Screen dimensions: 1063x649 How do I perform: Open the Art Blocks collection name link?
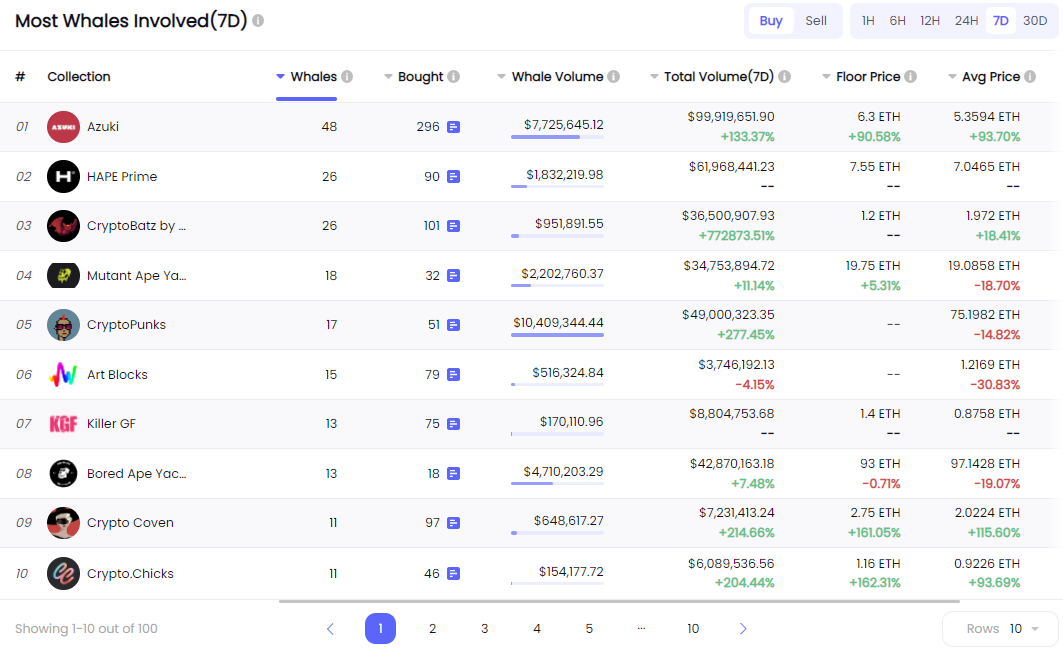[x=117, y=374]
